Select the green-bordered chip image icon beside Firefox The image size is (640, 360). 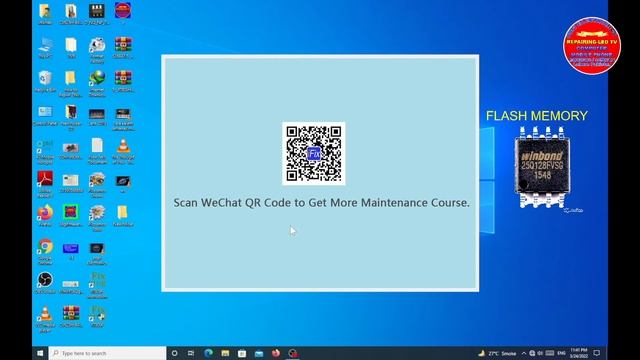pyautogui.click(x=71, y=216)
